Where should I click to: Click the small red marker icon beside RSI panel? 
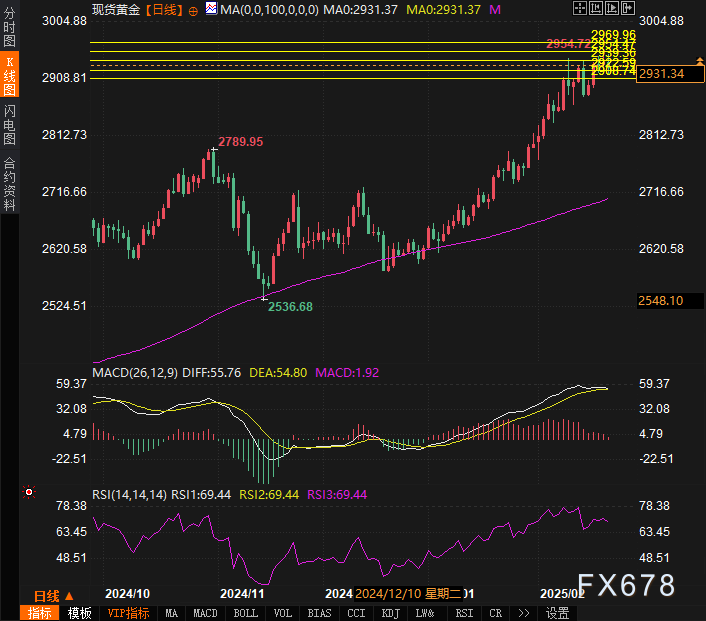point(29,492)
